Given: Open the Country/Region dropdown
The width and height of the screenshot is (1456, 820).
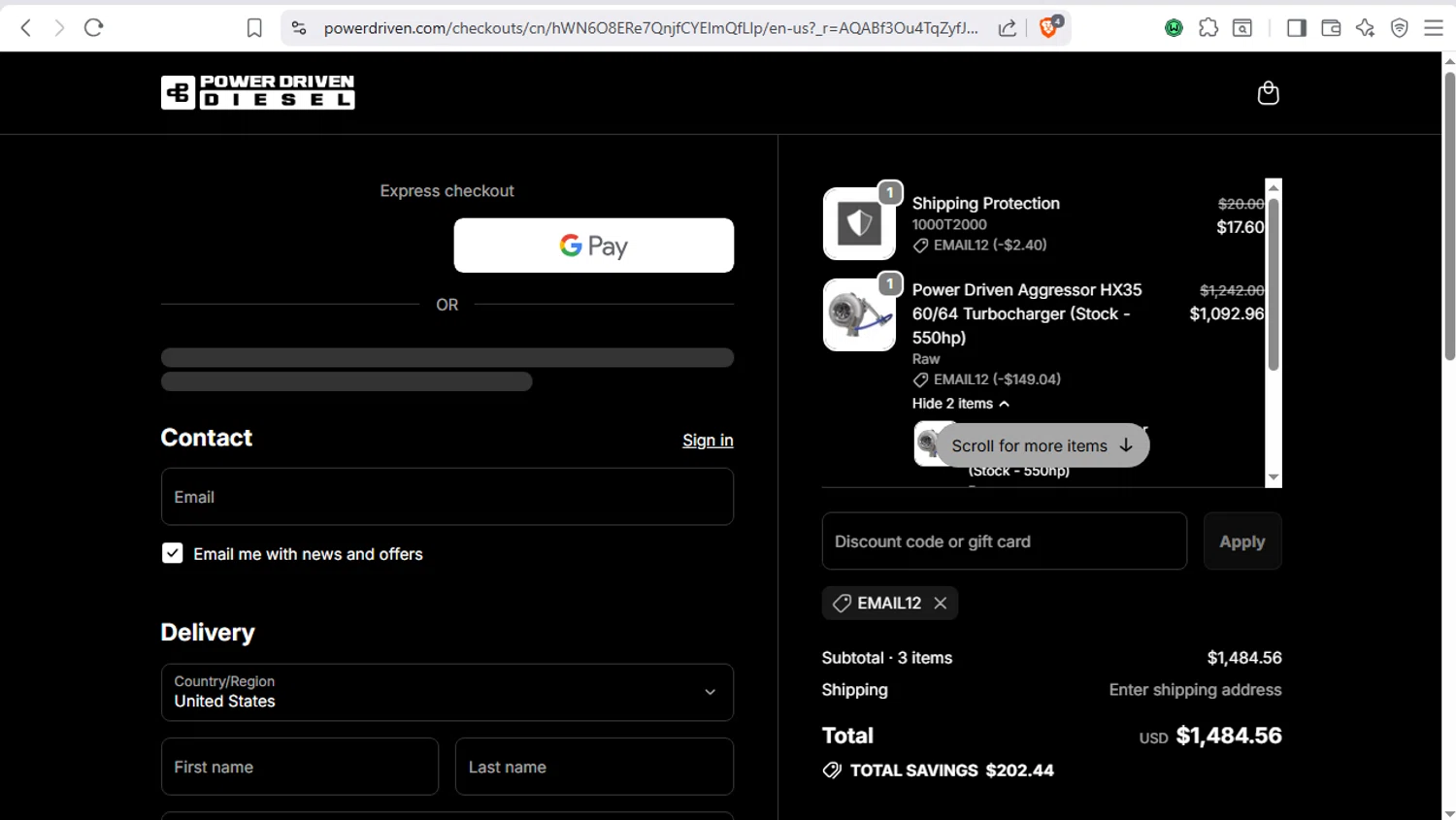Looking at the screenshot, I should click(447, 692).
